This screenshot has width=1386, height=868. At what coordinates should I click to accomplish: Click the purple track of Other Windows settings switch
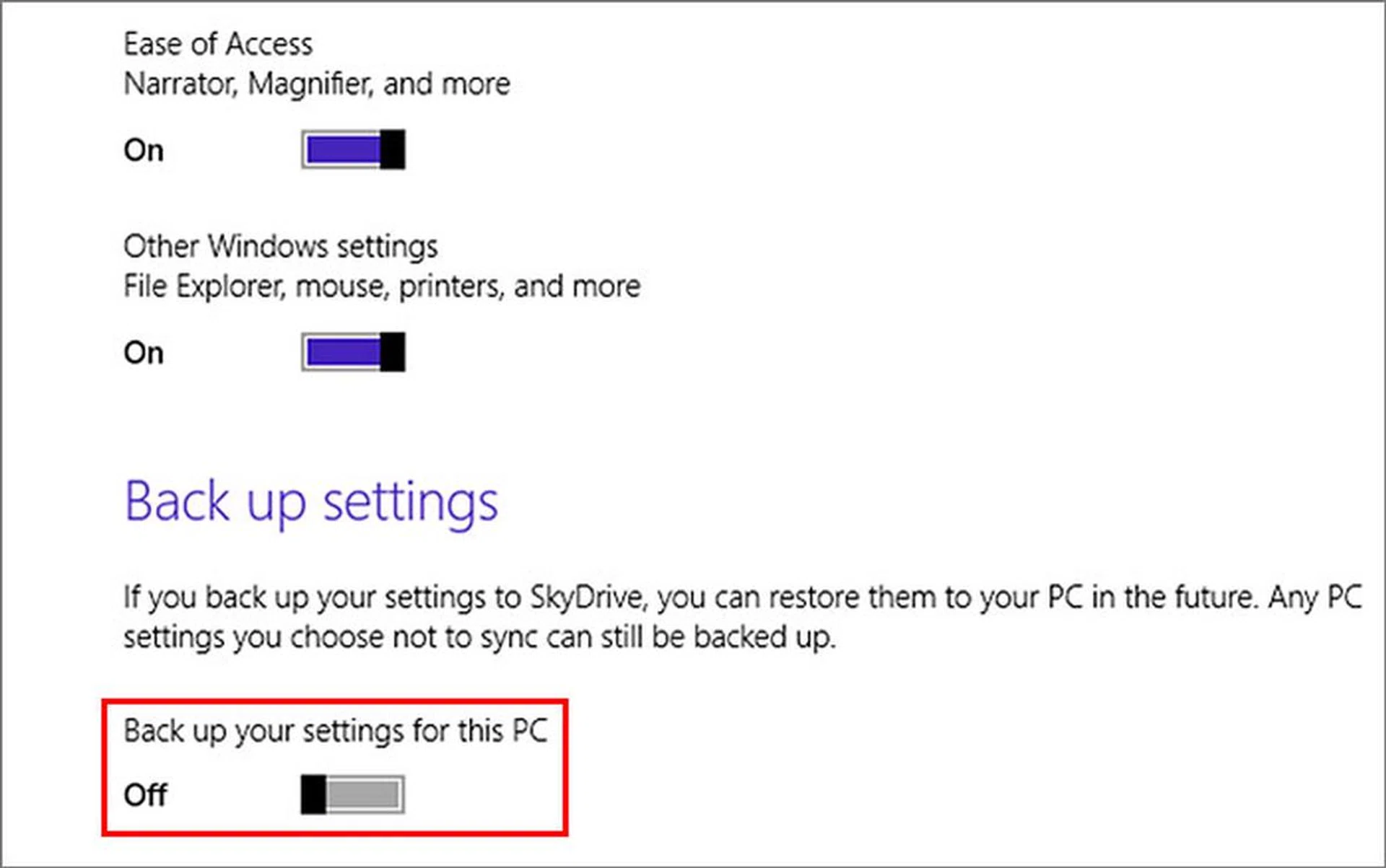[343, 352]
